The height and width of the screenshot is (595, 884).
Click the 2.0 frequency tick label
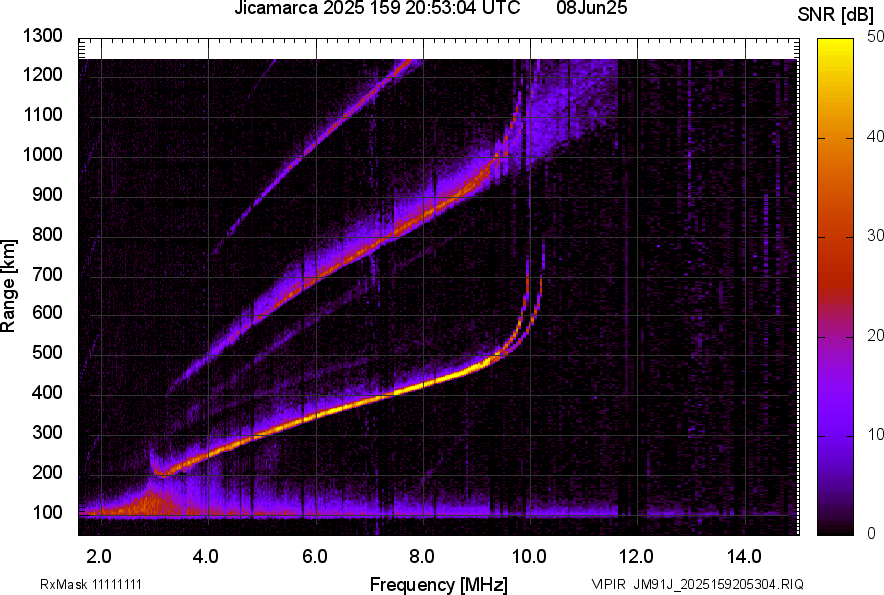tap(99, 557)
